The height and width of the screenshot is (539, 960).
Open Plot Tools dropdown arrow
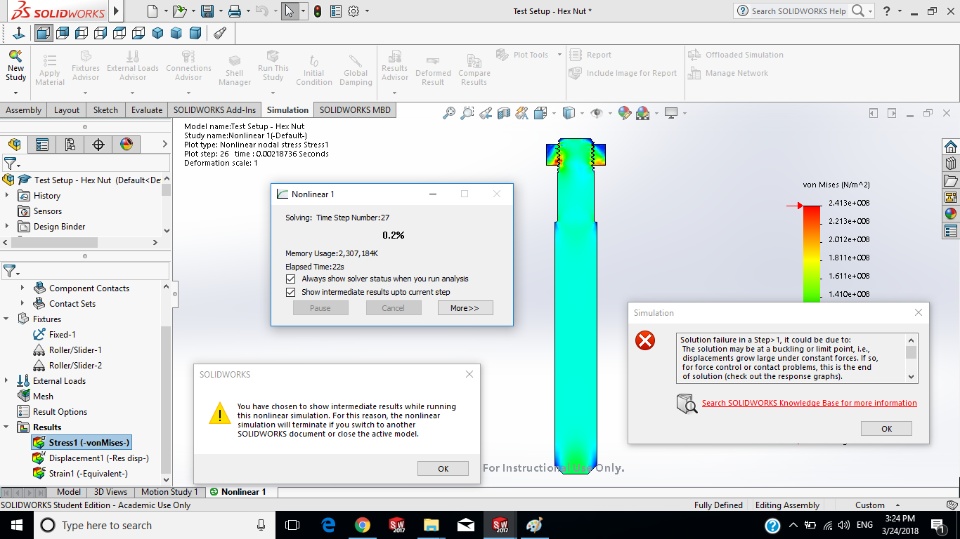(559, 55)
